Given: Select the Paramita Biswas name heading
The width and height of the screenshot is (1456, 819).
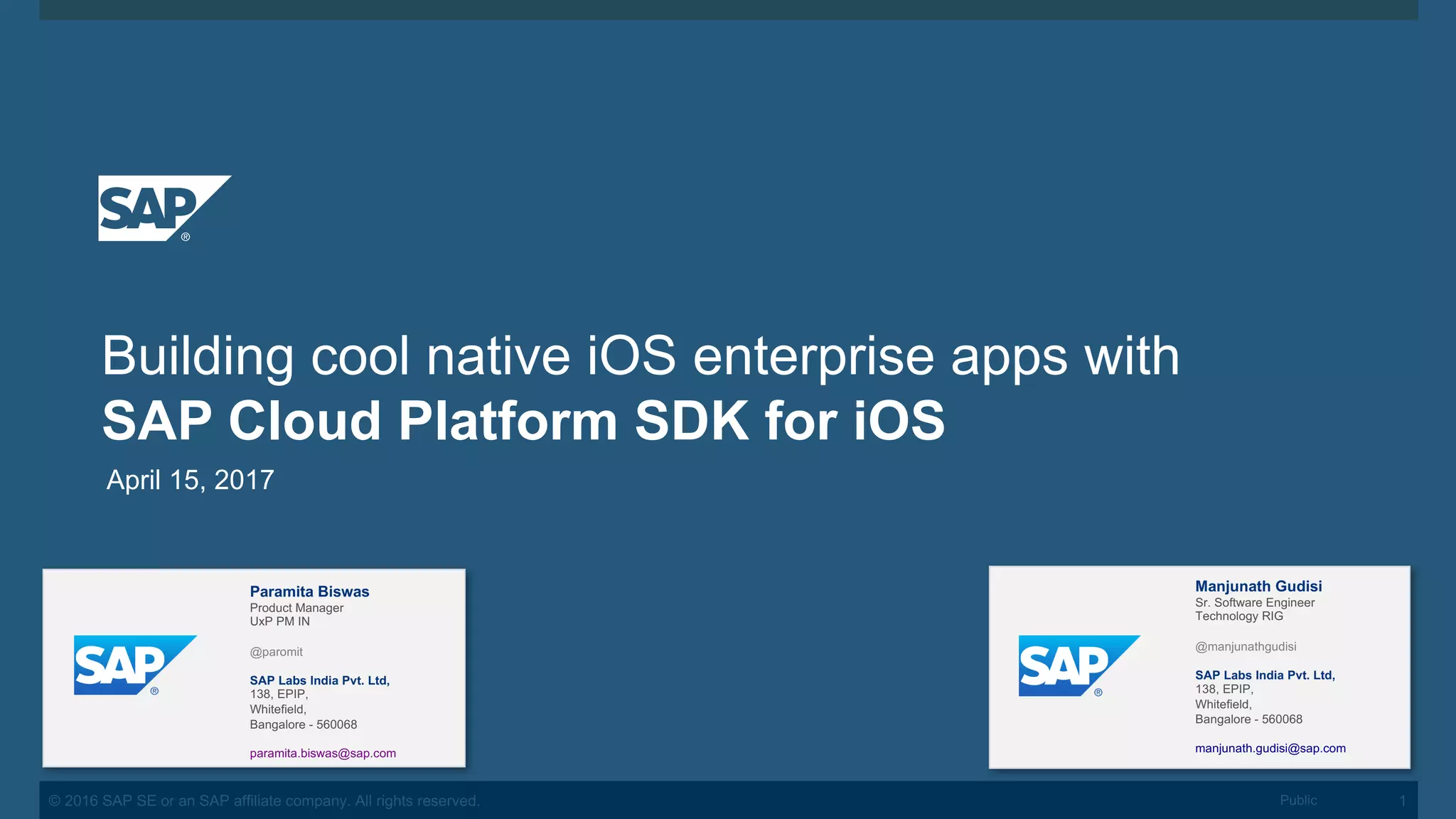Looking at the screenshot, I should [309, 591].
